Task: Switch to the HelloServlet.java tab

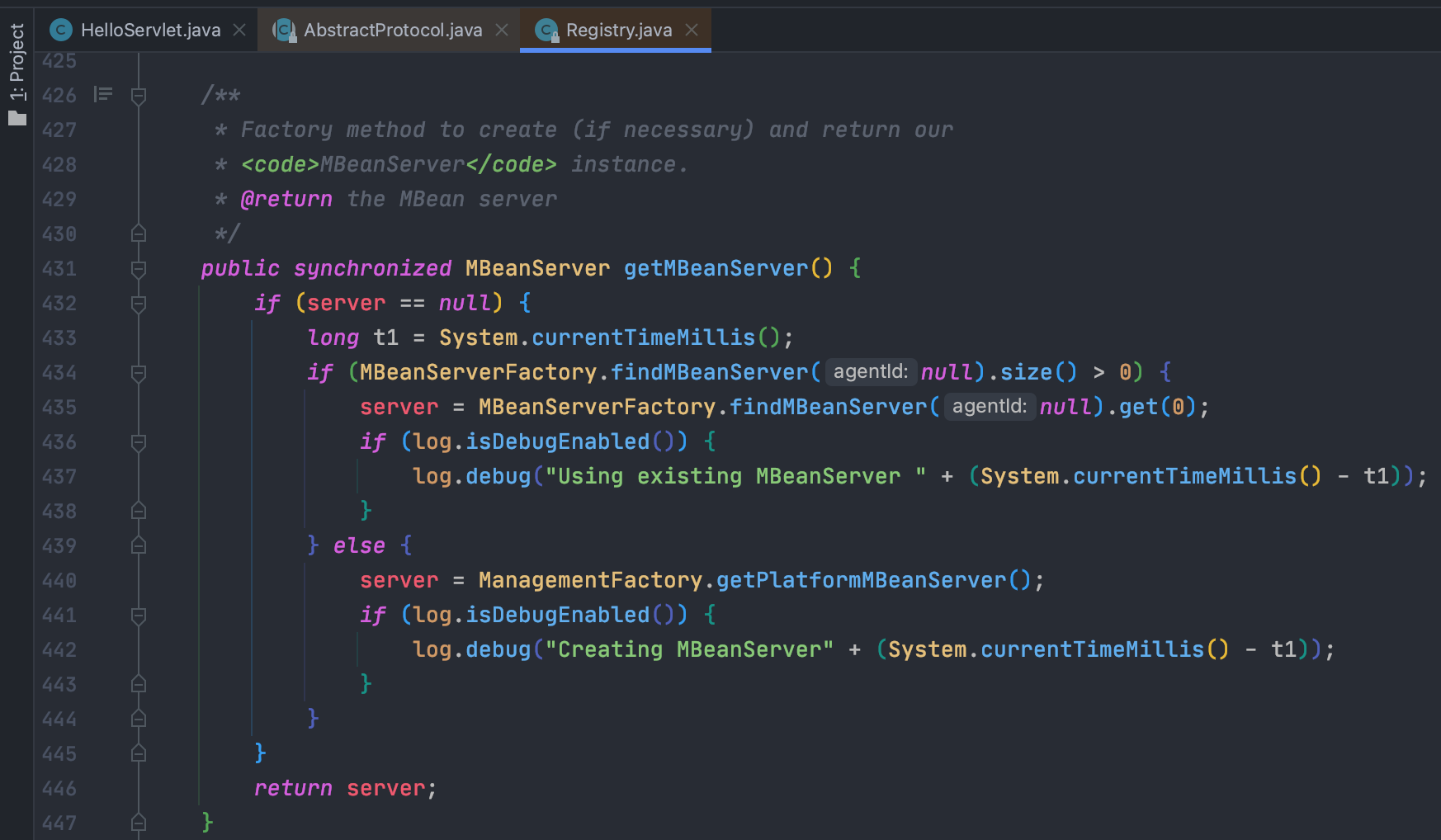Action: pos(149,31)
